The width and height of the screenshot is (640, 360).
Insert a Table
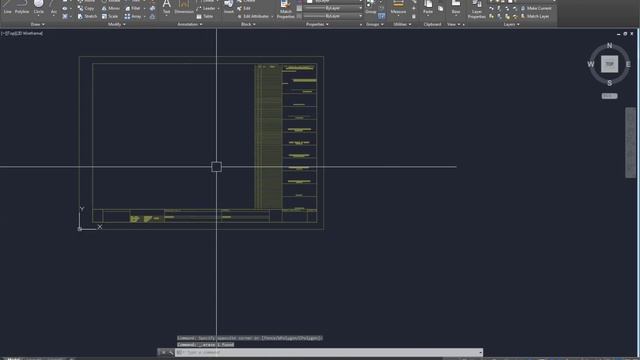tap(205, 16)
